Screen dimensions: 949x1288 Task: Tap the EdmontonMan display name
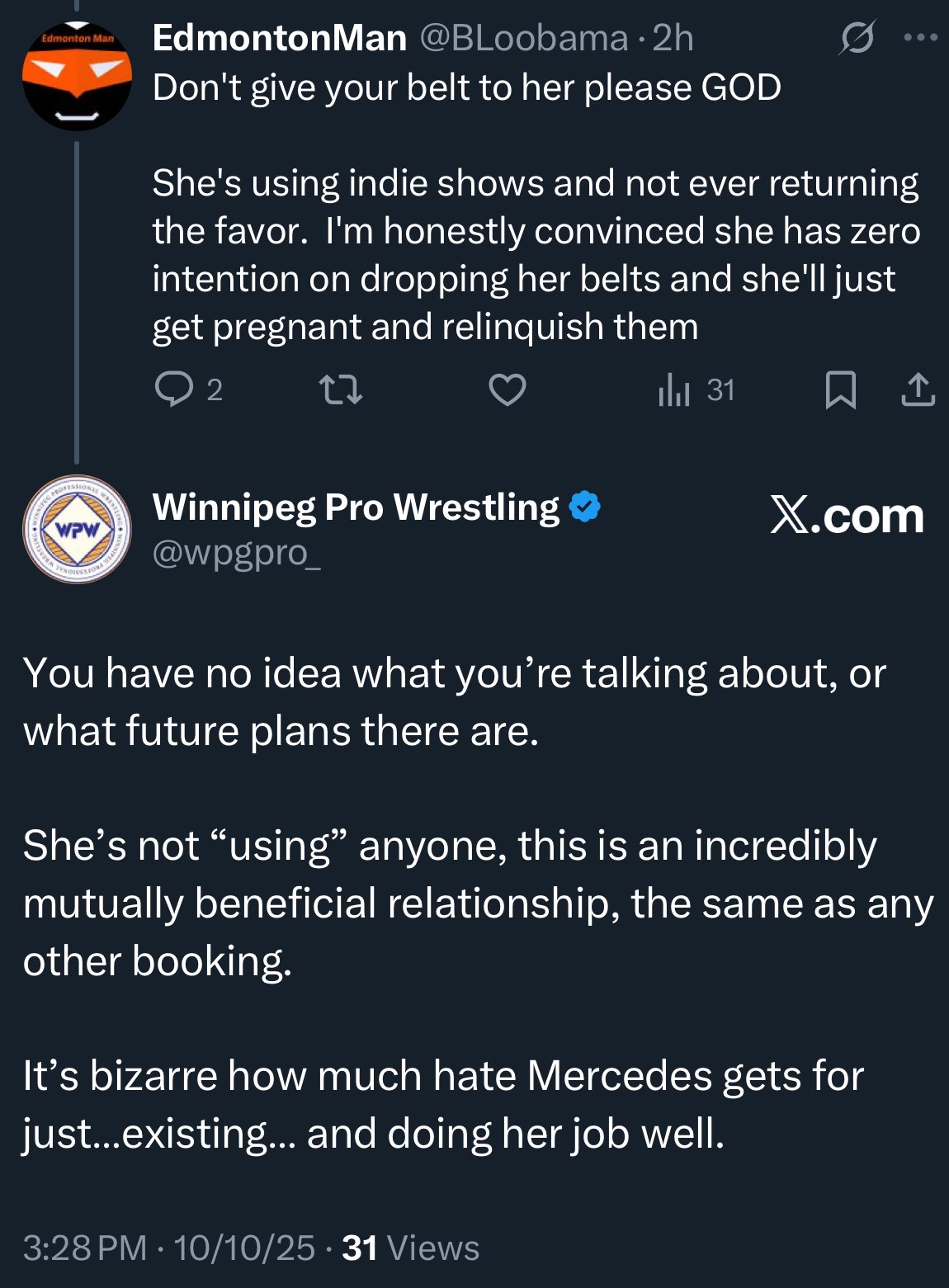coord(279,39)
